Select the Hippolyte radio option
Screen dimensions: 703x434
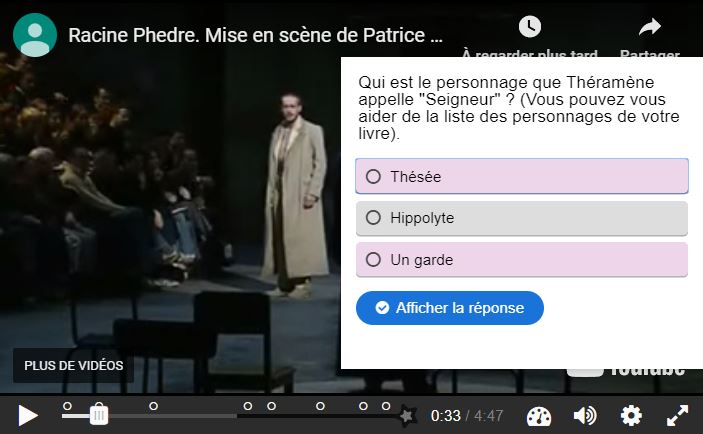click(522, 218)
